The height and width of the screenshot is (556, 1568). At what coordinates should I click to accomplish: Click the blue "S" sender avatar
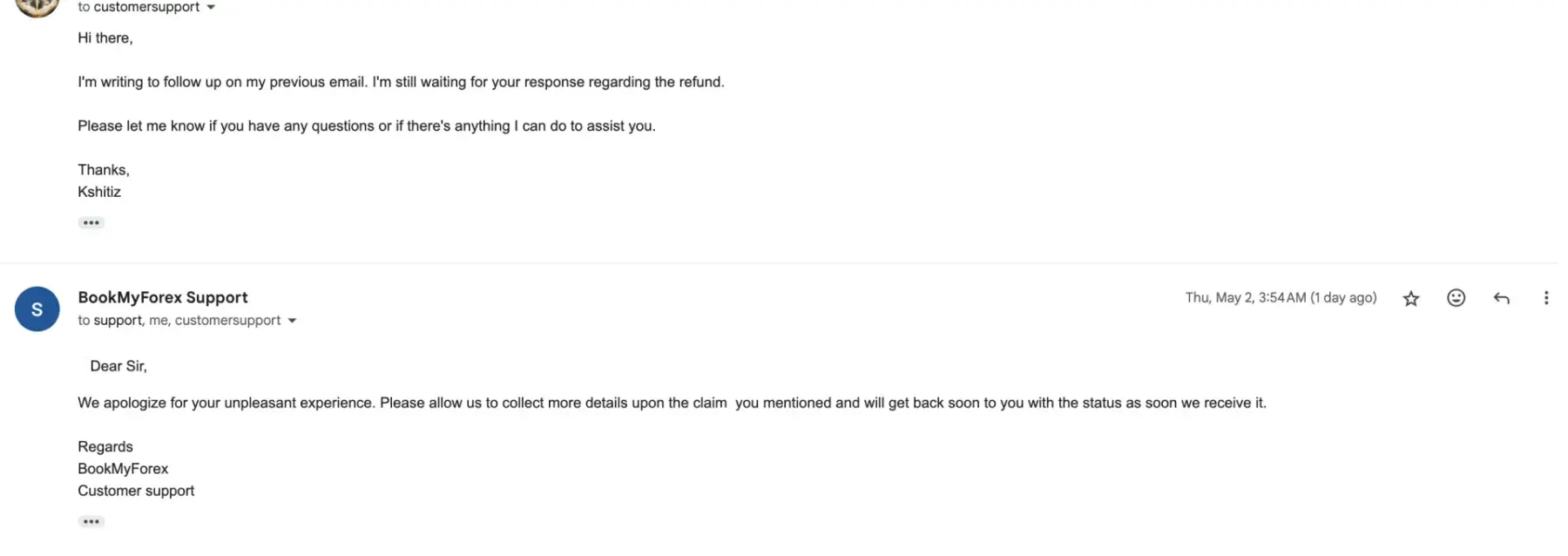tap(37, 309)
